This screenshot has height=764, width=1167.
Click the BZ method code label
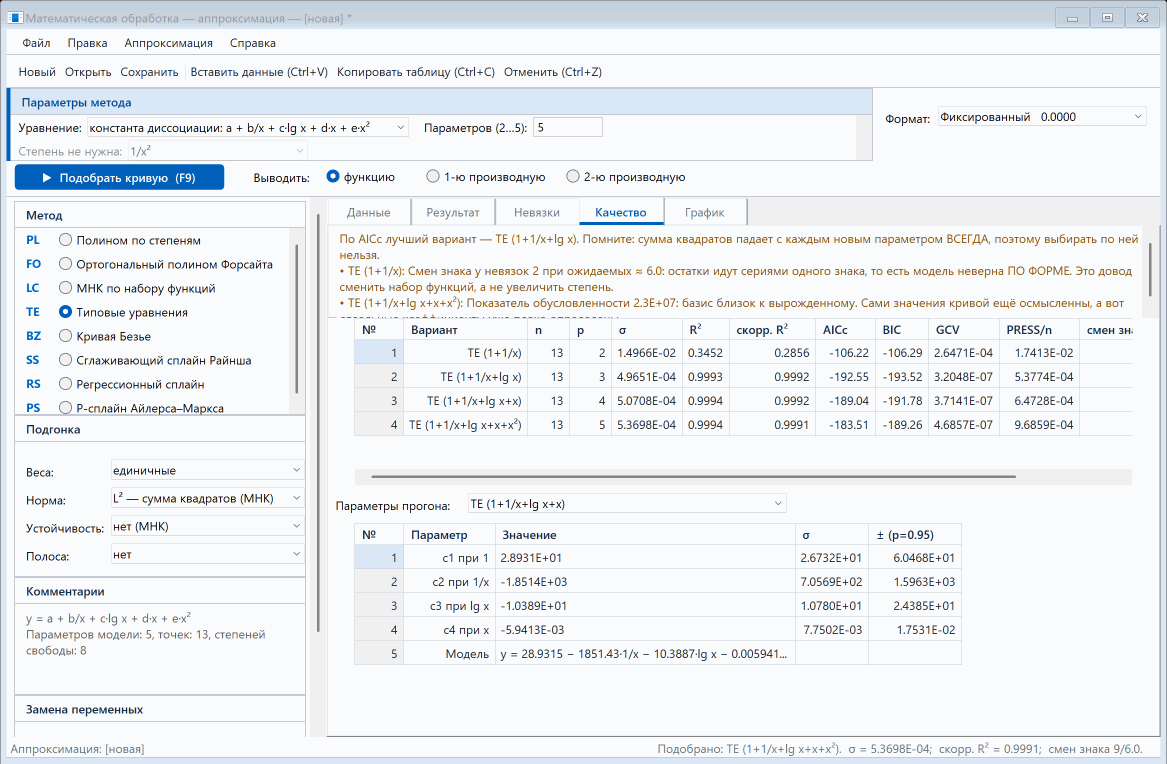[x=33, y=336]
